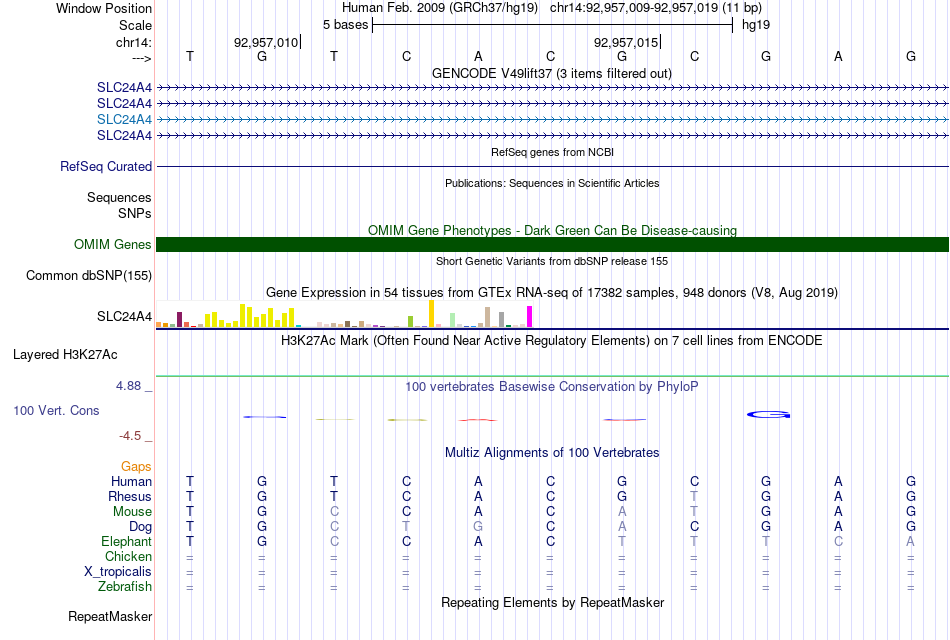Screen dimensions: 950x640
Task: Click the magenta bar in GTEx chart
Action: pyautogui.click(x=530, y=317)
